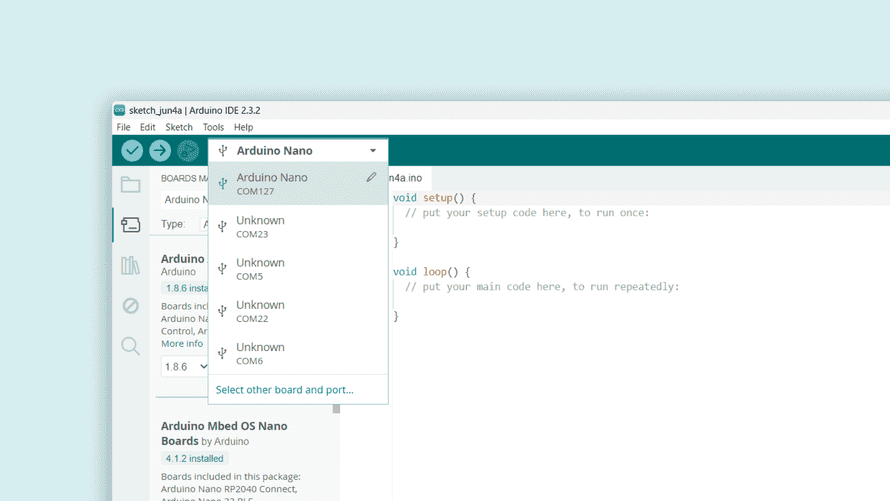Start the debugger from the toolbar
The height and width of the screenshot is (501, 890).
pos(188,150)
